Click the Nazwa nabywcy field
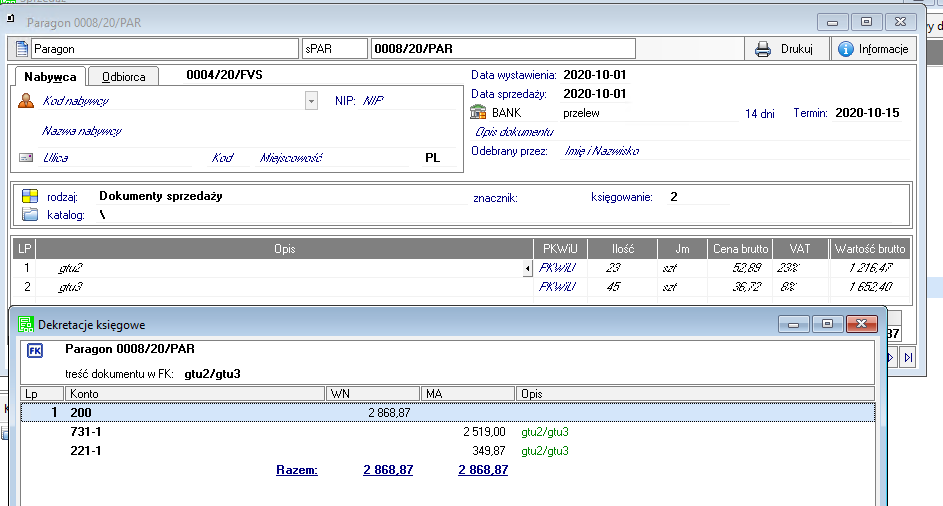943x506 pixels. point(82,131)
